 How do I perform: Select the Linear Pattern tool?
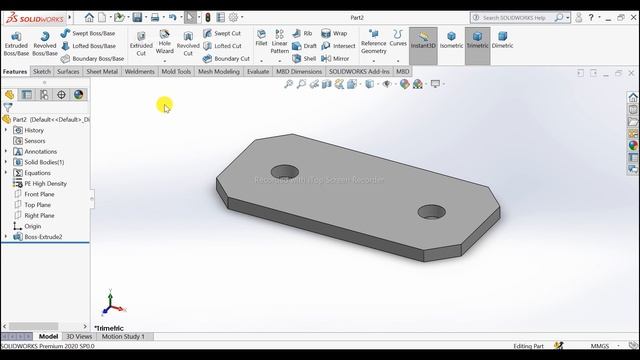(280, 42)
